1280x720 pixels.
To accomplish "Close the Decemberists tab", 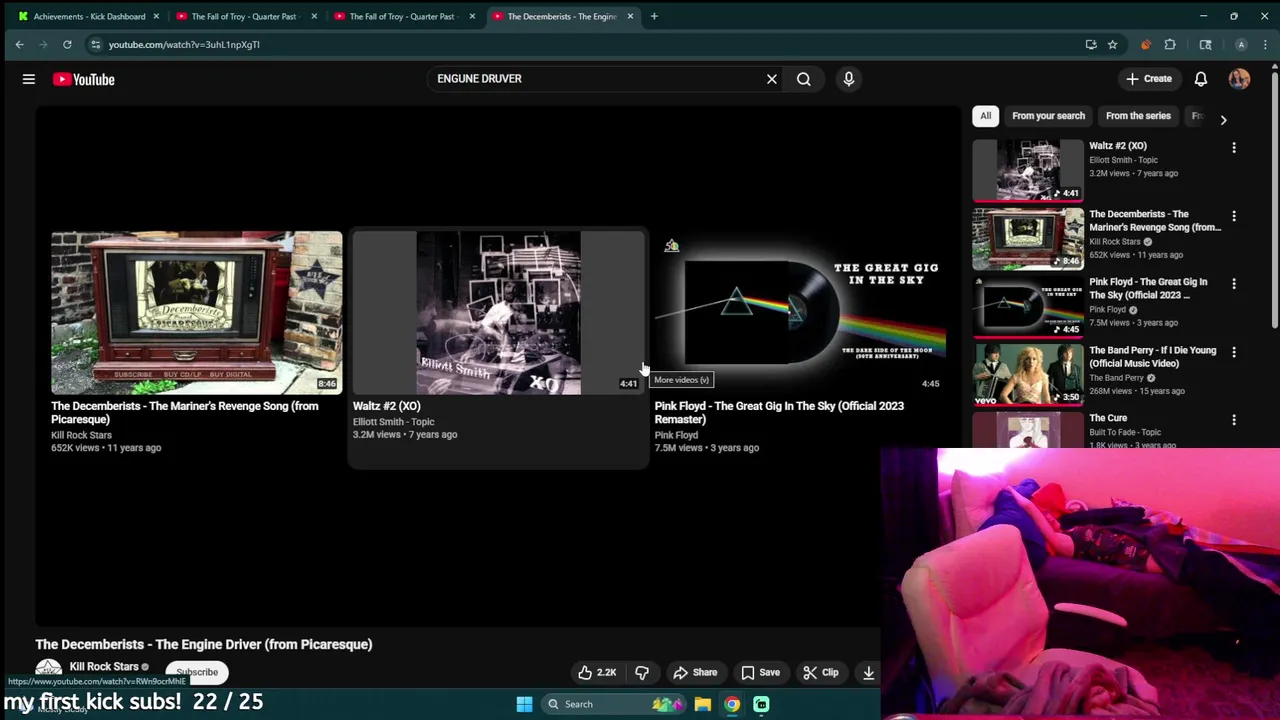I will tap(630, 16).
